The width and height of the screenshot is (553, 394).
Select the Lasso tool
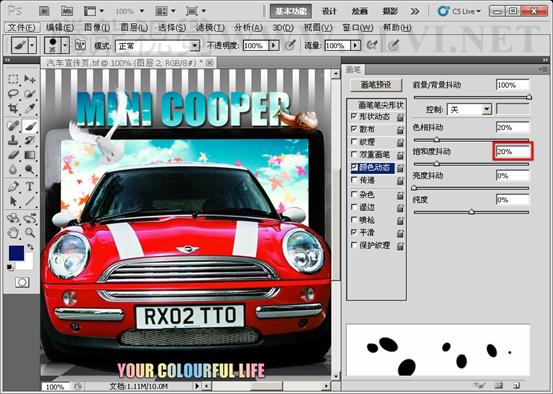(x=13, y=93)
